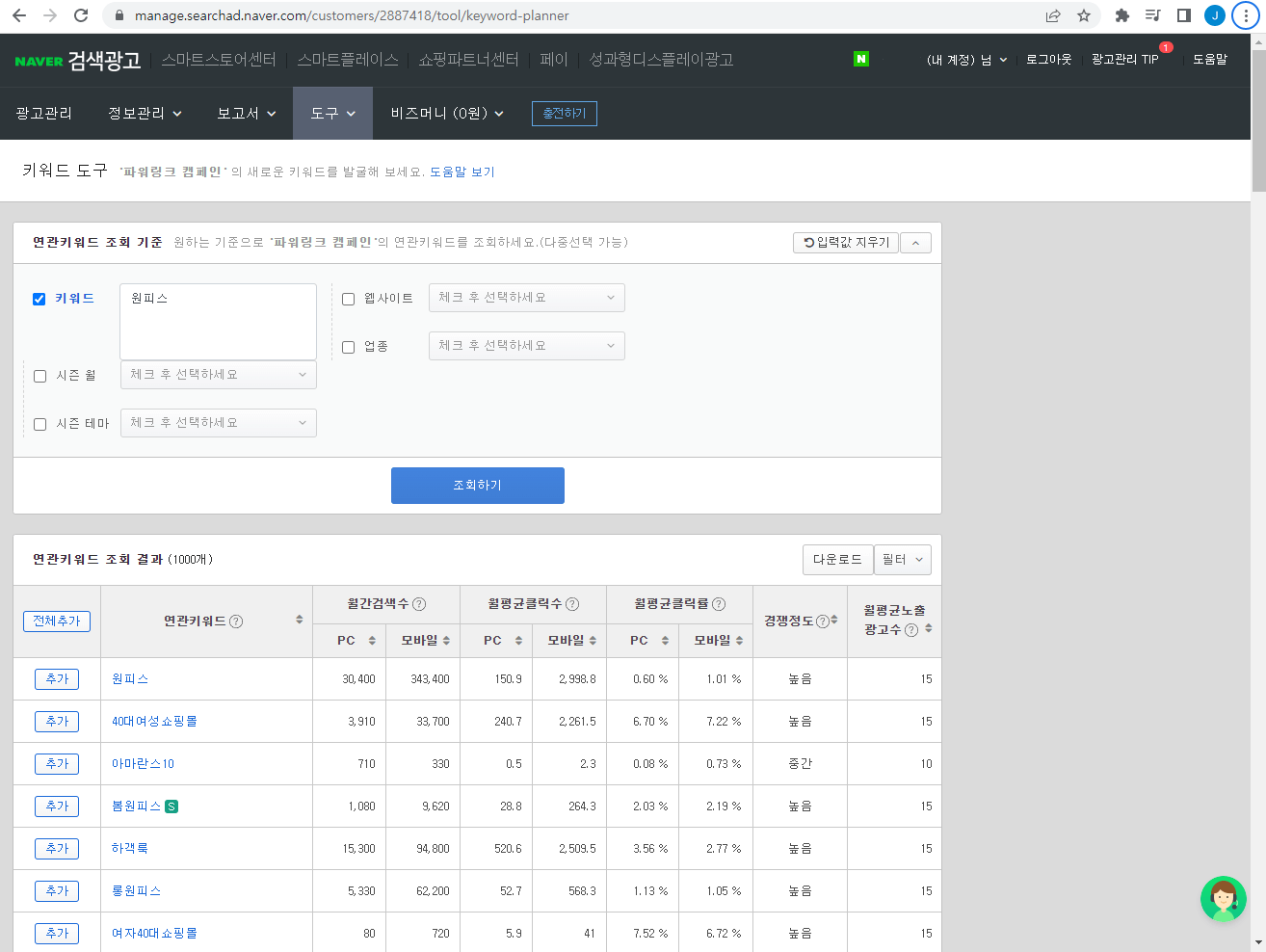The image size is (1266, 952).
Task: Open the 업종 select dropdown
Action: pyautogui.click(x=527, y=346)
